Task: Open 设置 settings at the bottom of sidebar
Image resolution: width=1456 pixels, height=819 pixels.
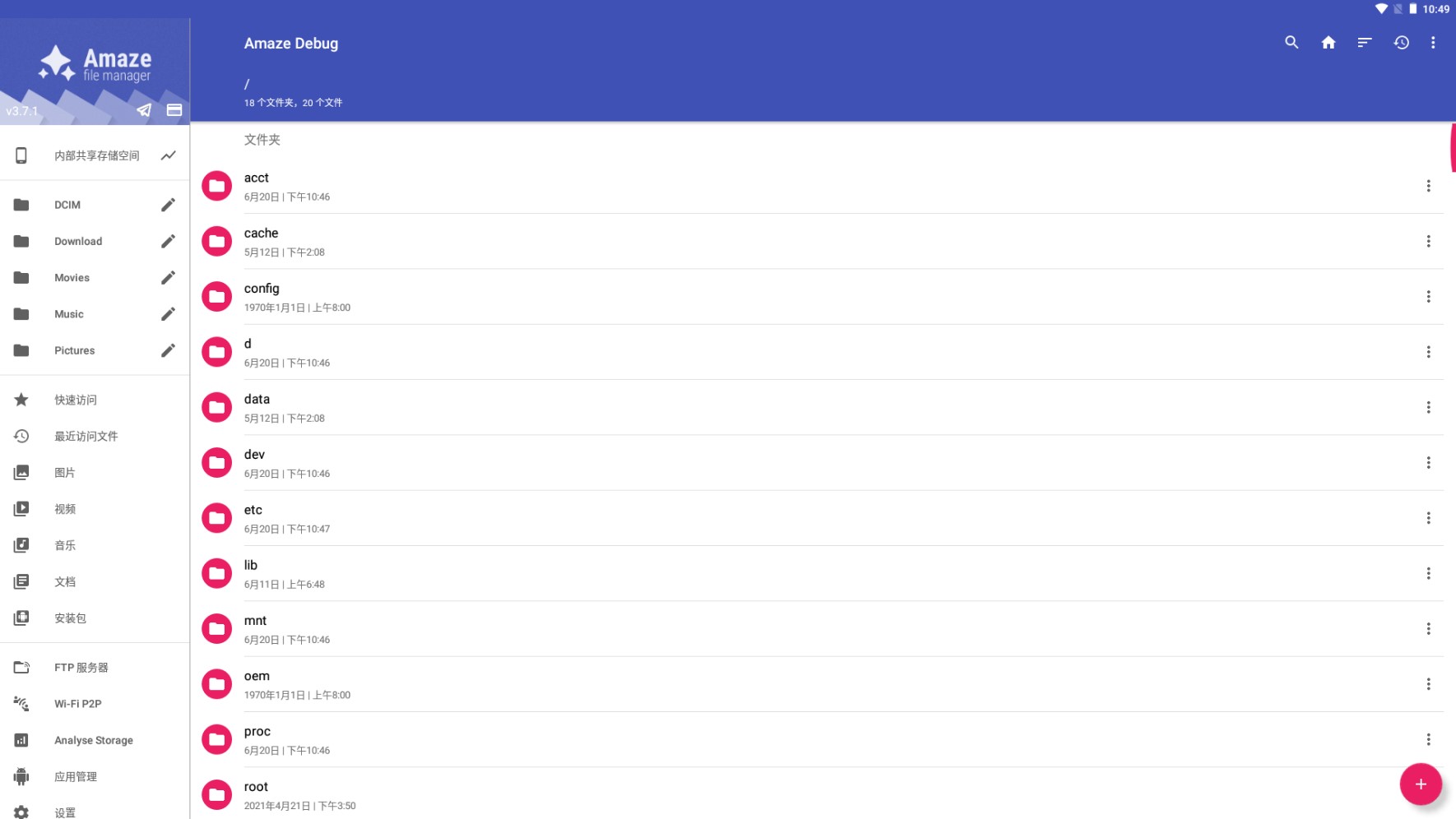Action: tap(63, 812)
